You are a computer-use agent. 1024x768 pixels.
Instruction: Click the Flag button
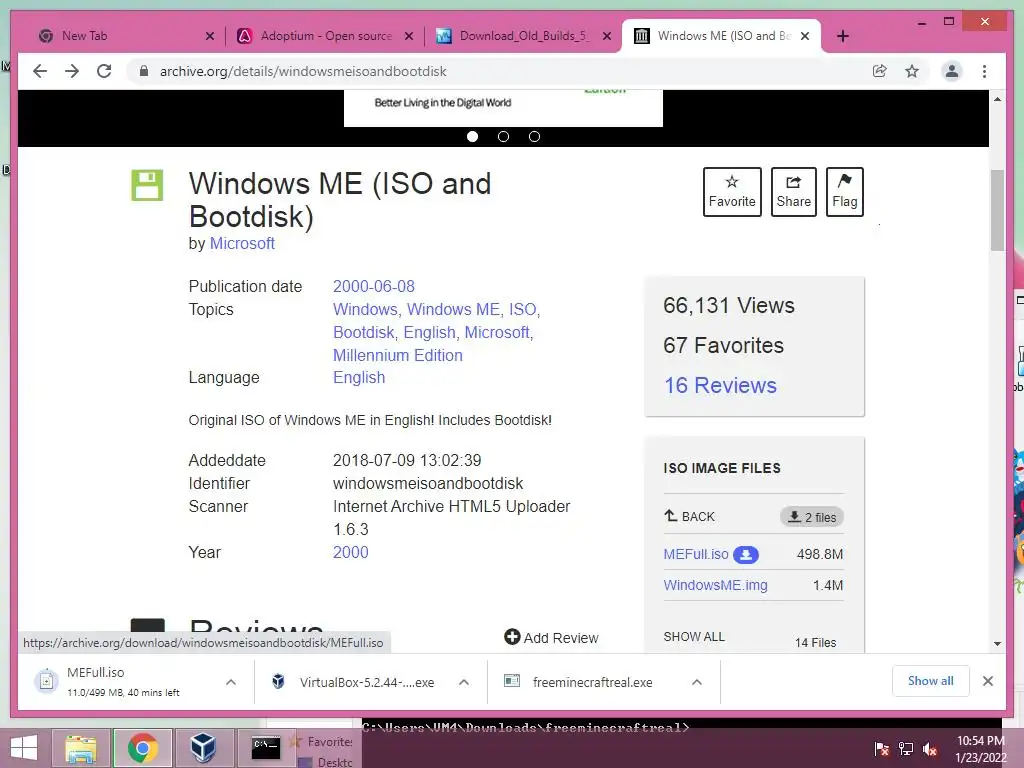[844, 192]
